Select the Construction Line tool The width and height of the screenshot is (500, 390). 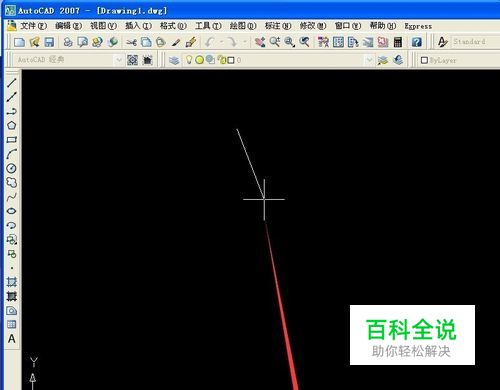pyautogui.click(x=12, y=97)
